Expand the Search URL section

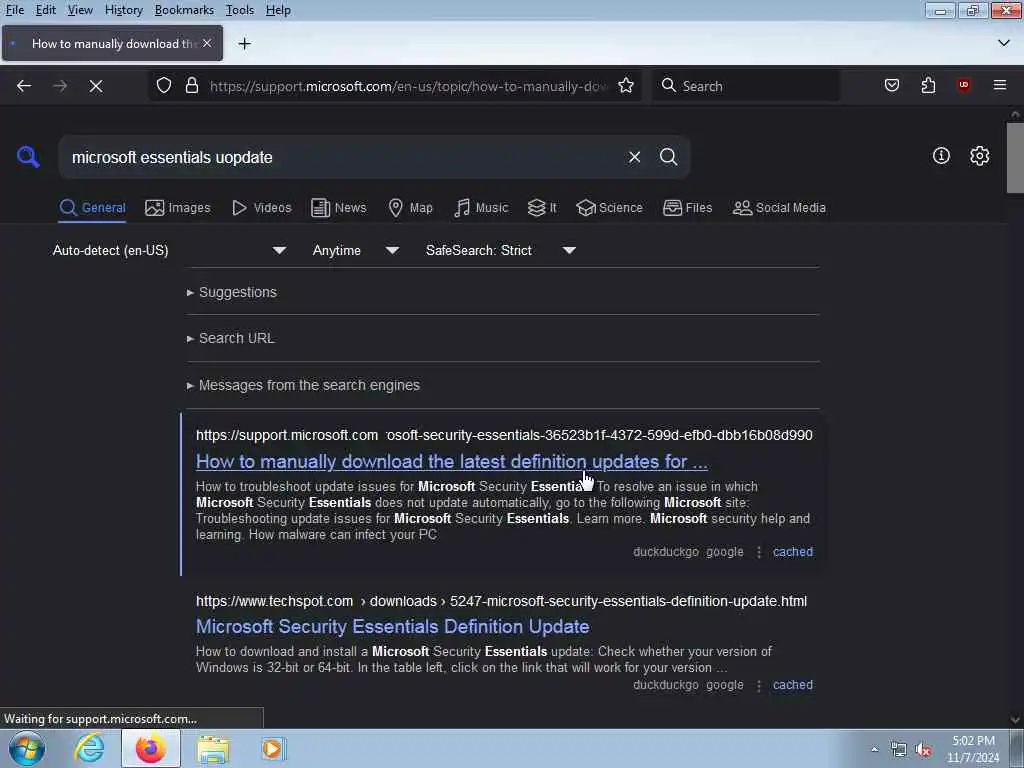[231, 338]
